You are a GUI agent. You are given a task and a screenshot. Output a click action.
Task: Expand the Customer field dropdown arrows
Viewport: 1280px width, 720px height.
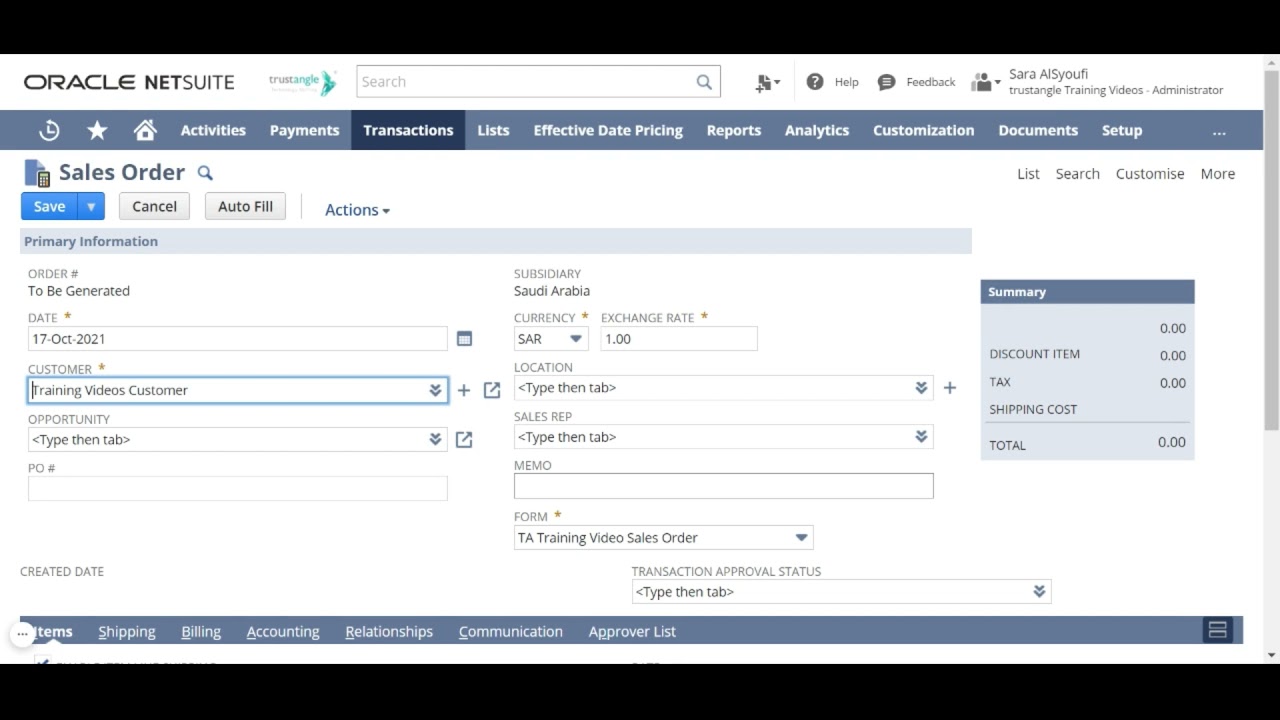(x=435, y=390)
